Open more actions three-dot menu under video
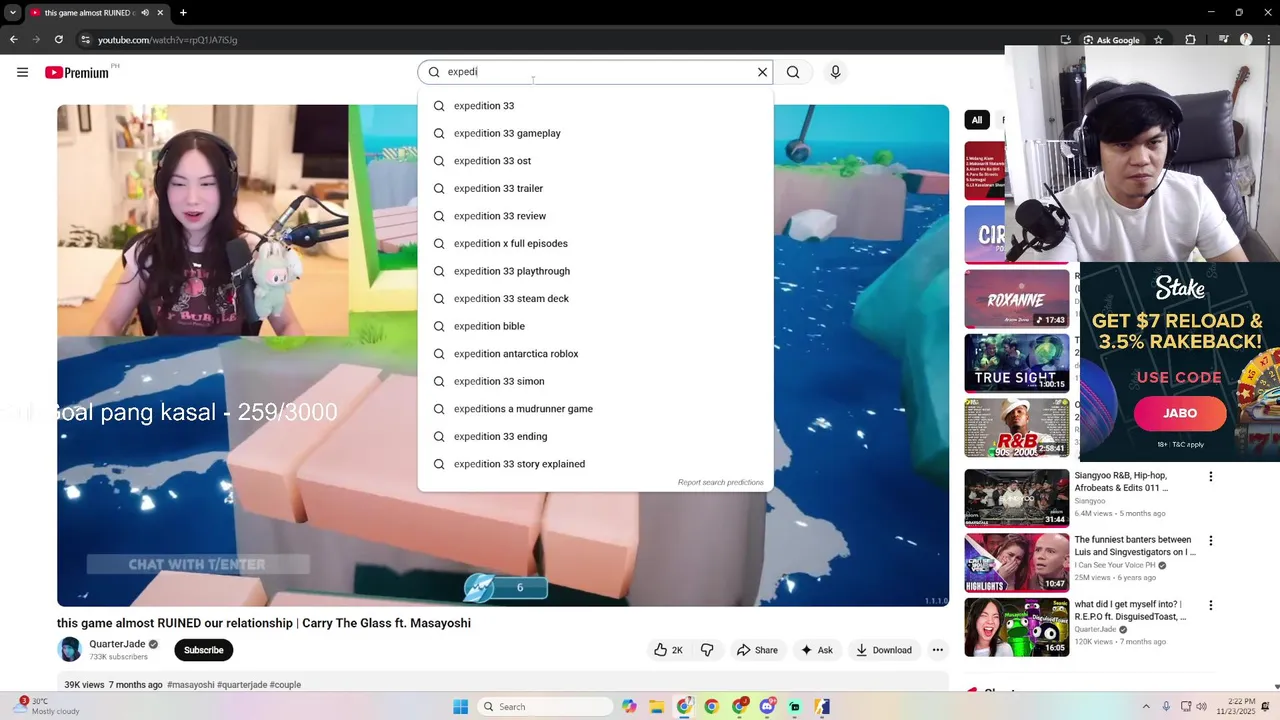Image resolution: width=1280 pixels, height=720 pixels. point(938,650)
